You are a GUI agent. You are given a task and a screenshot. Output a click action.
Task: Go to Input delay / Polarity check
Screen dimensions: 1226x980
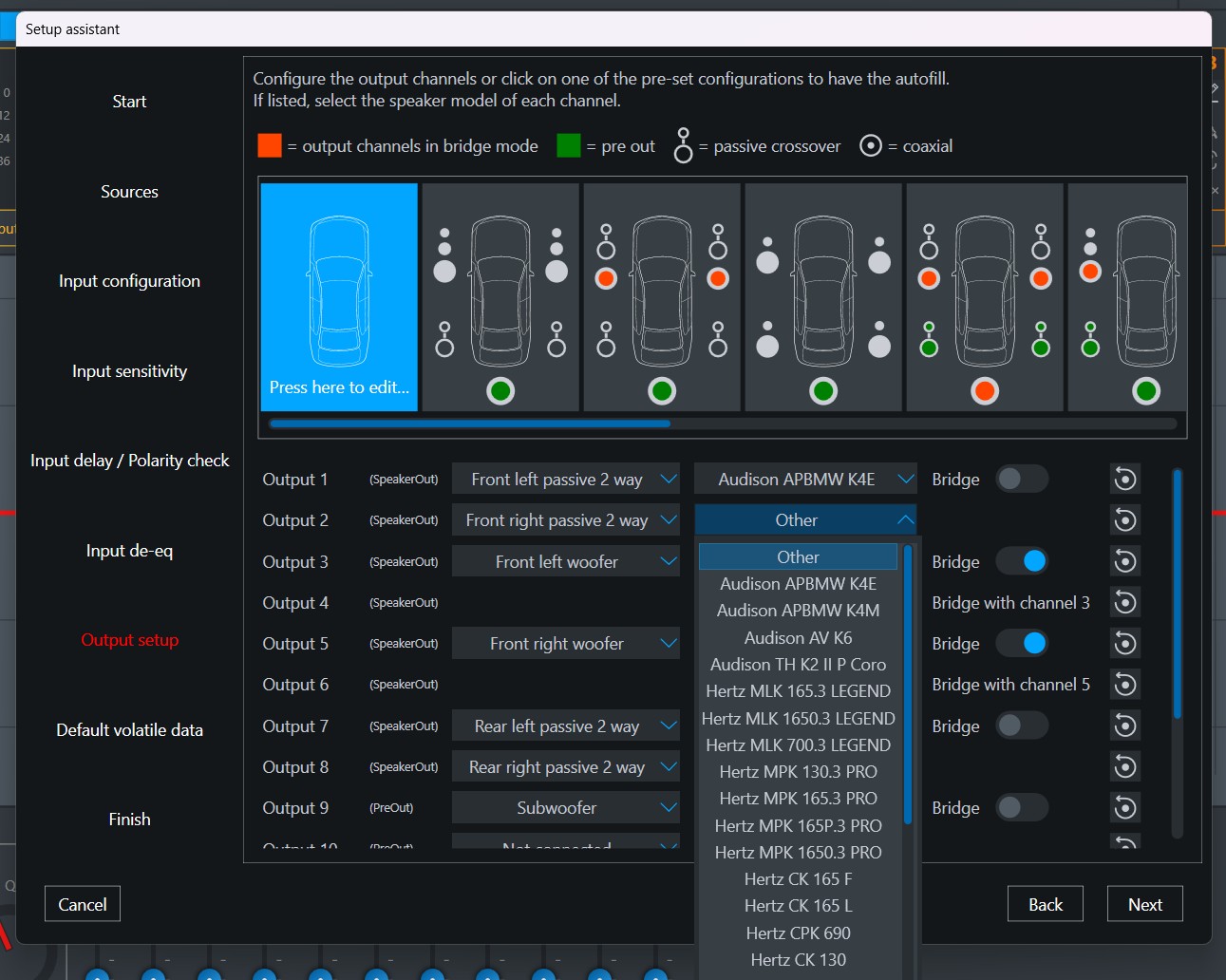point(129,460)
